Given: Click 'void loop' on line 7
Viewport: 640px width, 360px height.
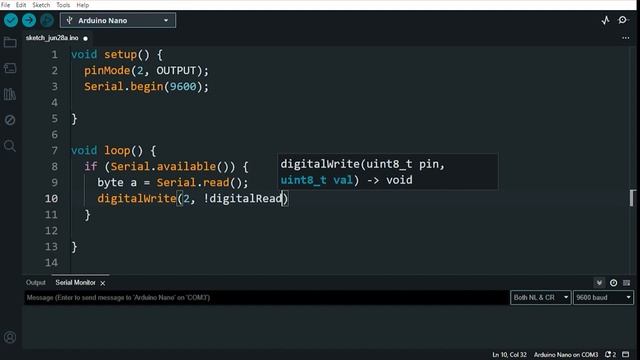Looking at the screenshot, I should (100, 151).
